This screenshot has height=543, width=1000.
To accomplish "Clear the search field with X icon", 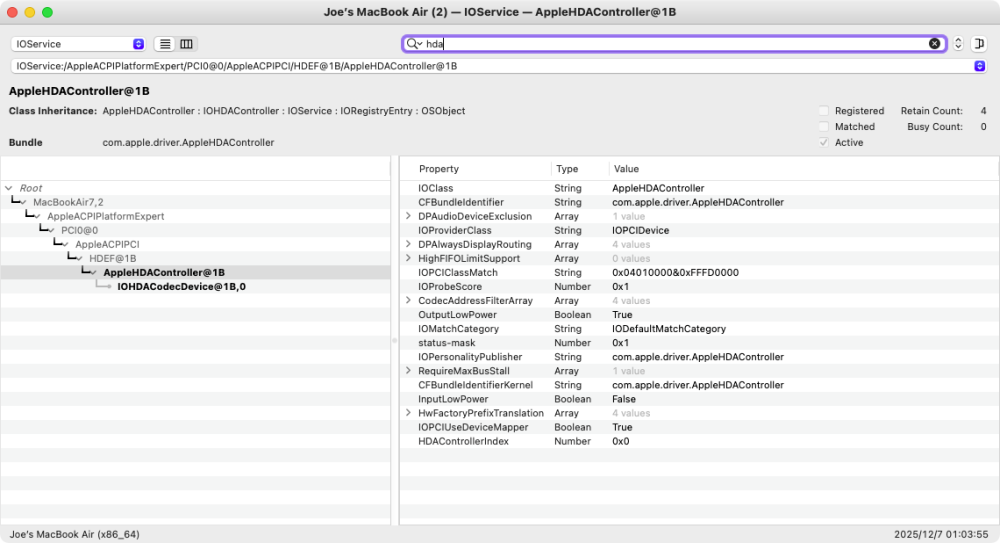I will click(x=934, y=44).
